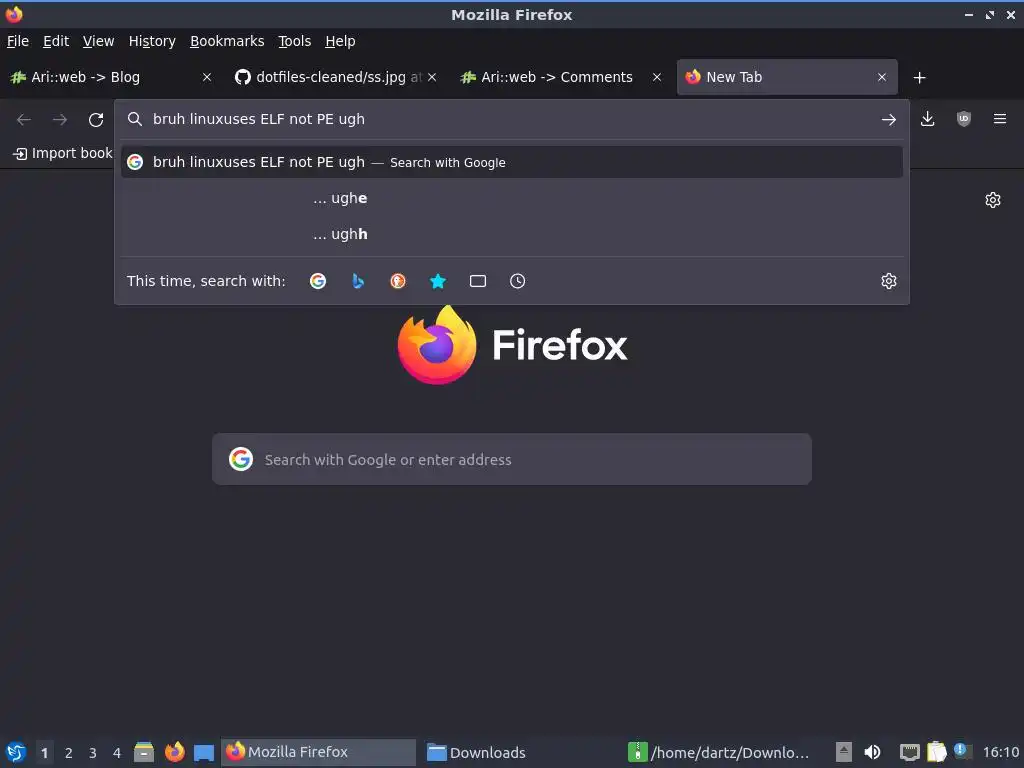The image size is (1024, 768).
Task: Open removable media eject tray icon
Action: click(844, 752)
